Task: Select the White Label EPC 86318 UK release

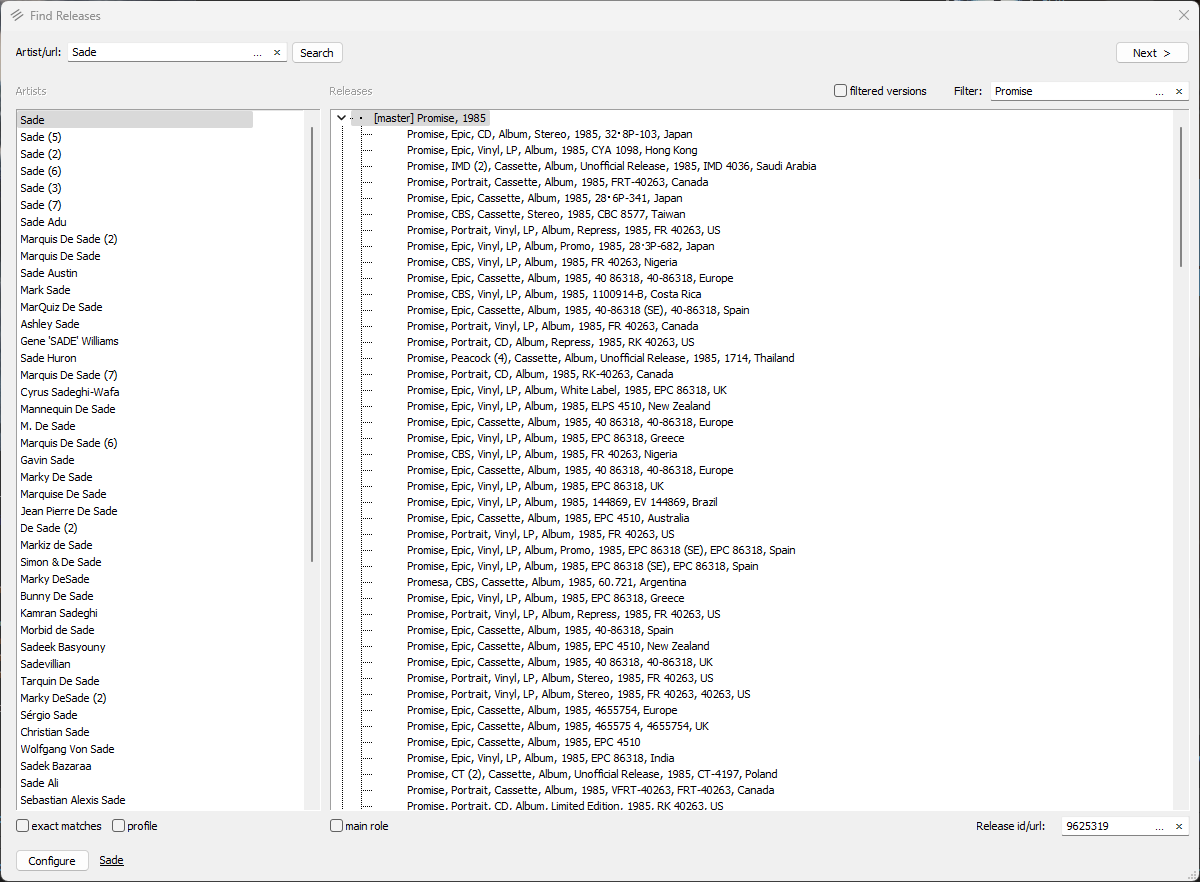Action: click(x=566, y=390)
